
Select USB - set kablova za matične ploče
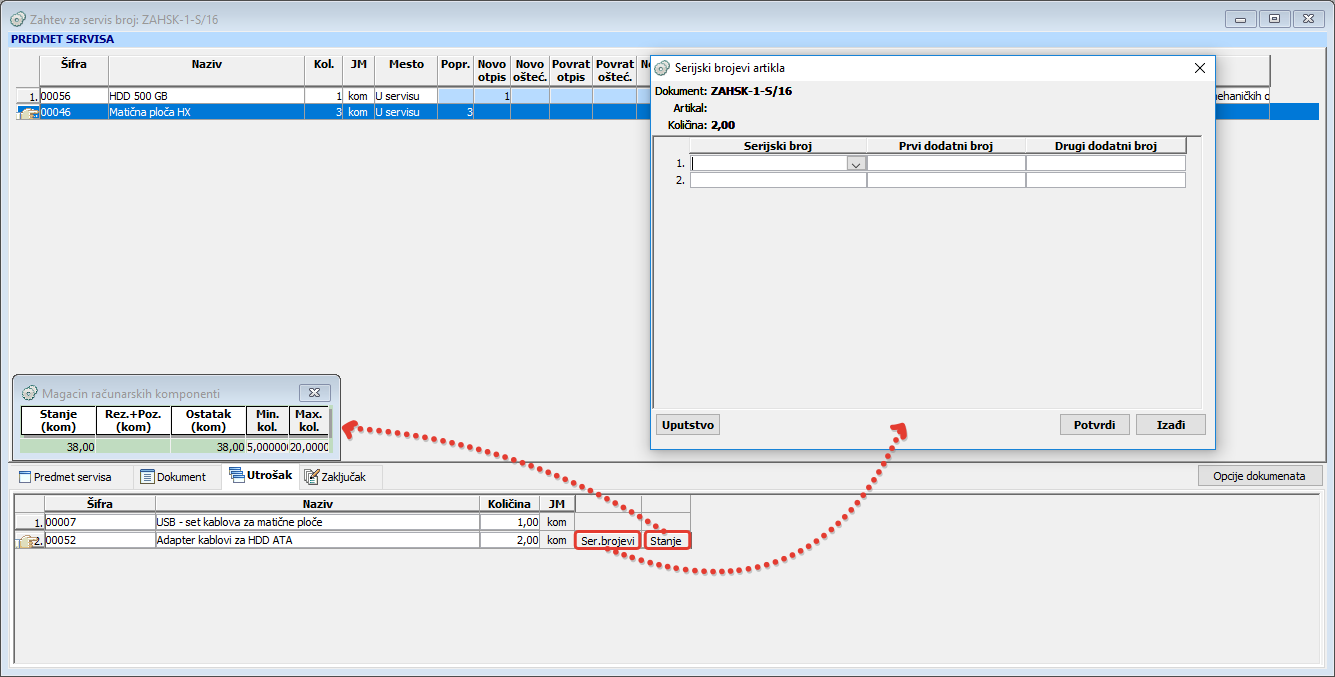pos(317,522)
